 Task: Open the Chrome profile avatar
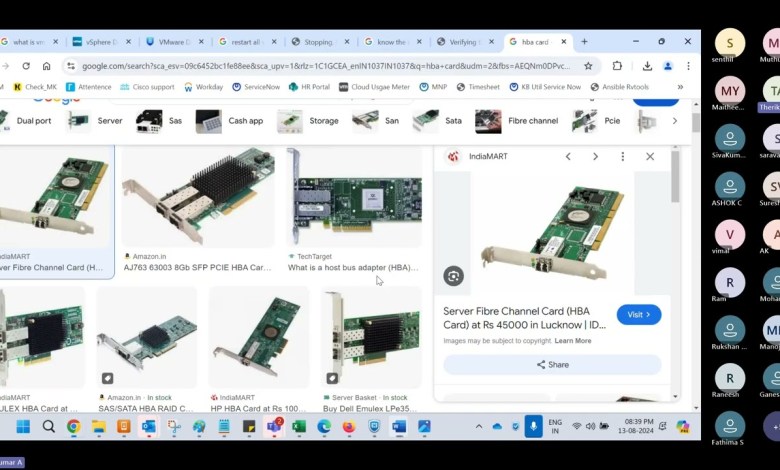[x=668, y=66]
